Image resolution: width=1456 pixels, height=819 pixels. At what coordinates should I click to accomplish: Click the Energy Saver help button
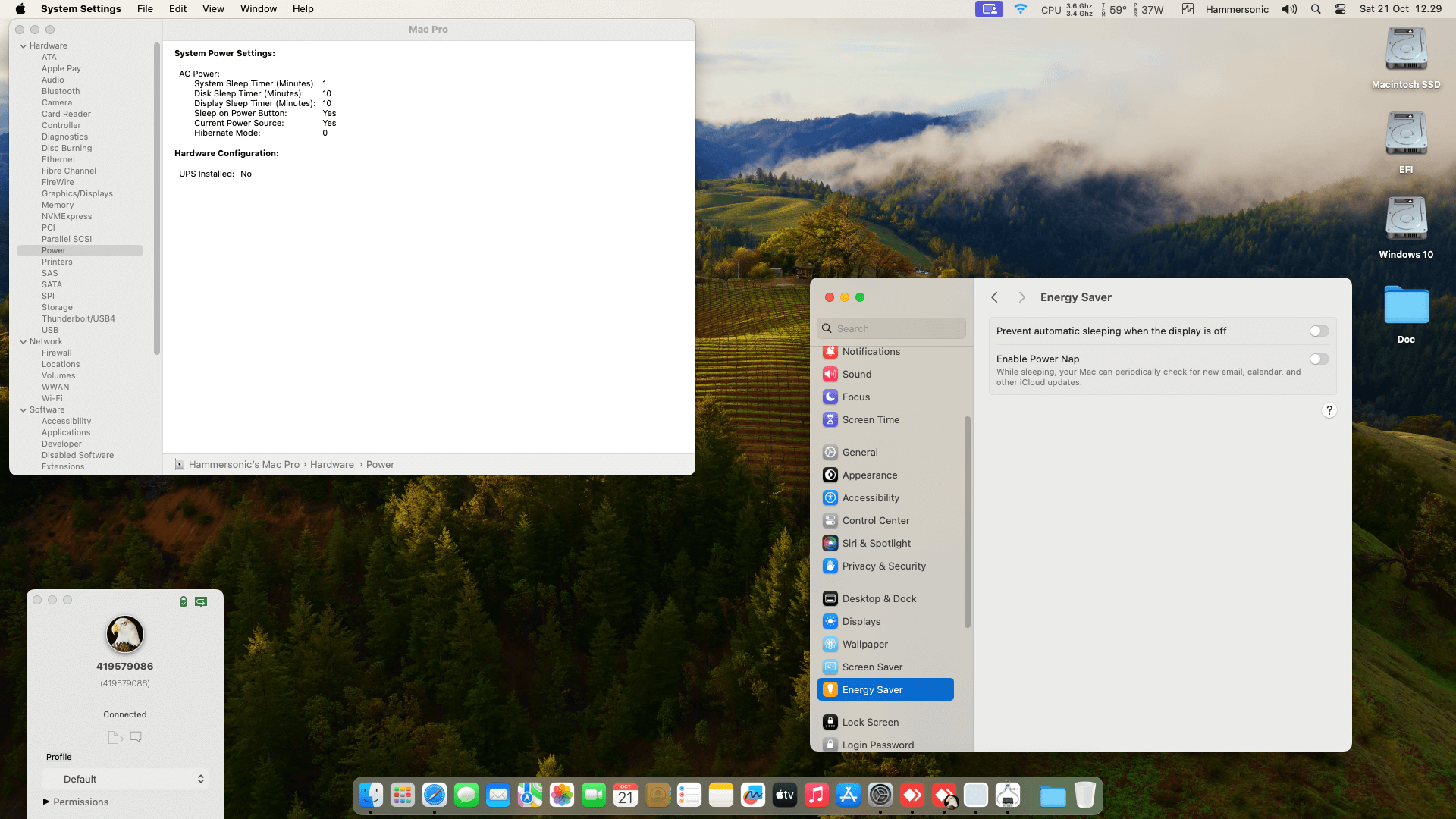pyautogui.click(x=1329, y=410)
